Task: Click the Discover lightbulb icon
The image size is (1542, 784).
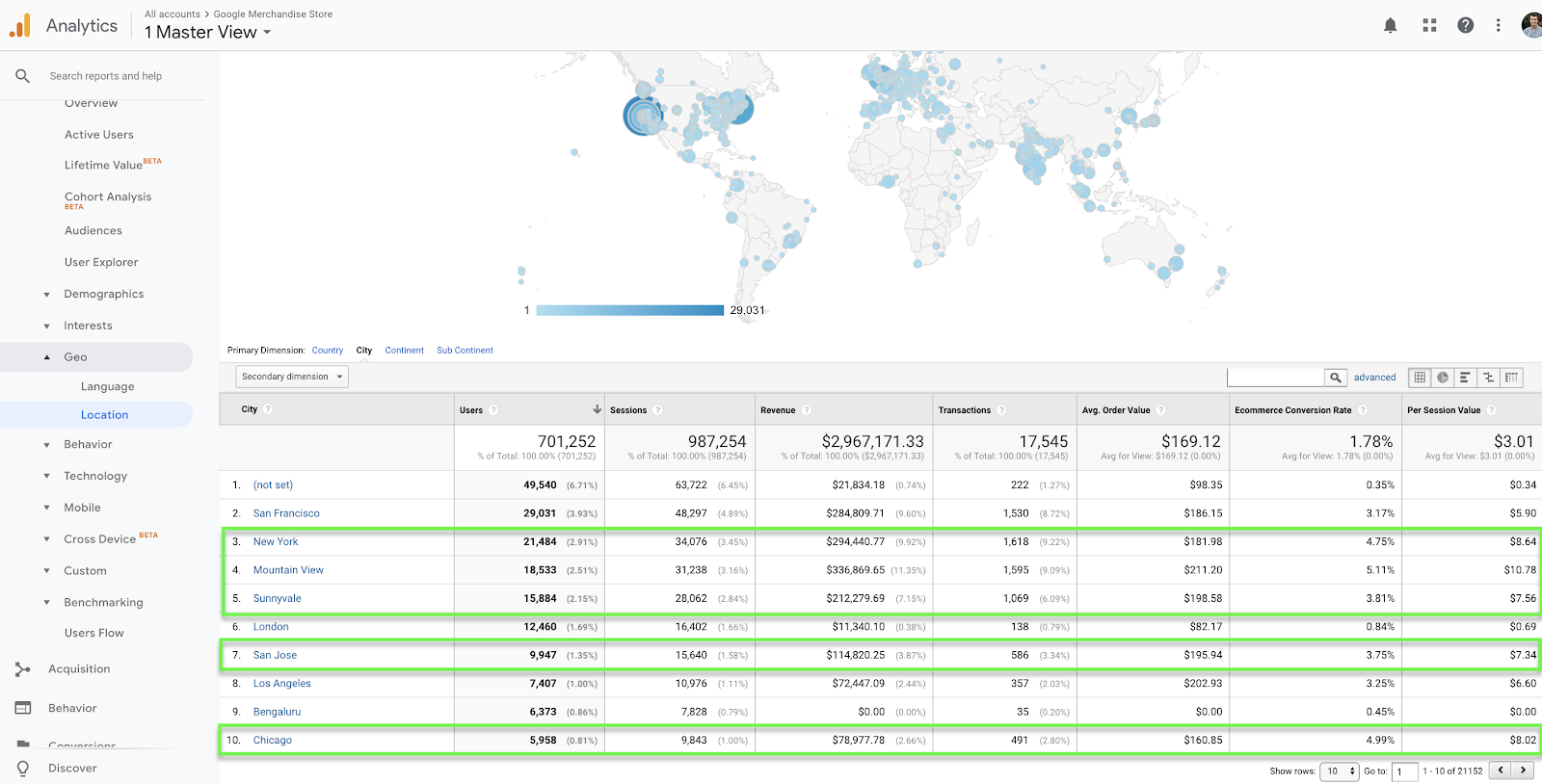Action: (23, 768)
